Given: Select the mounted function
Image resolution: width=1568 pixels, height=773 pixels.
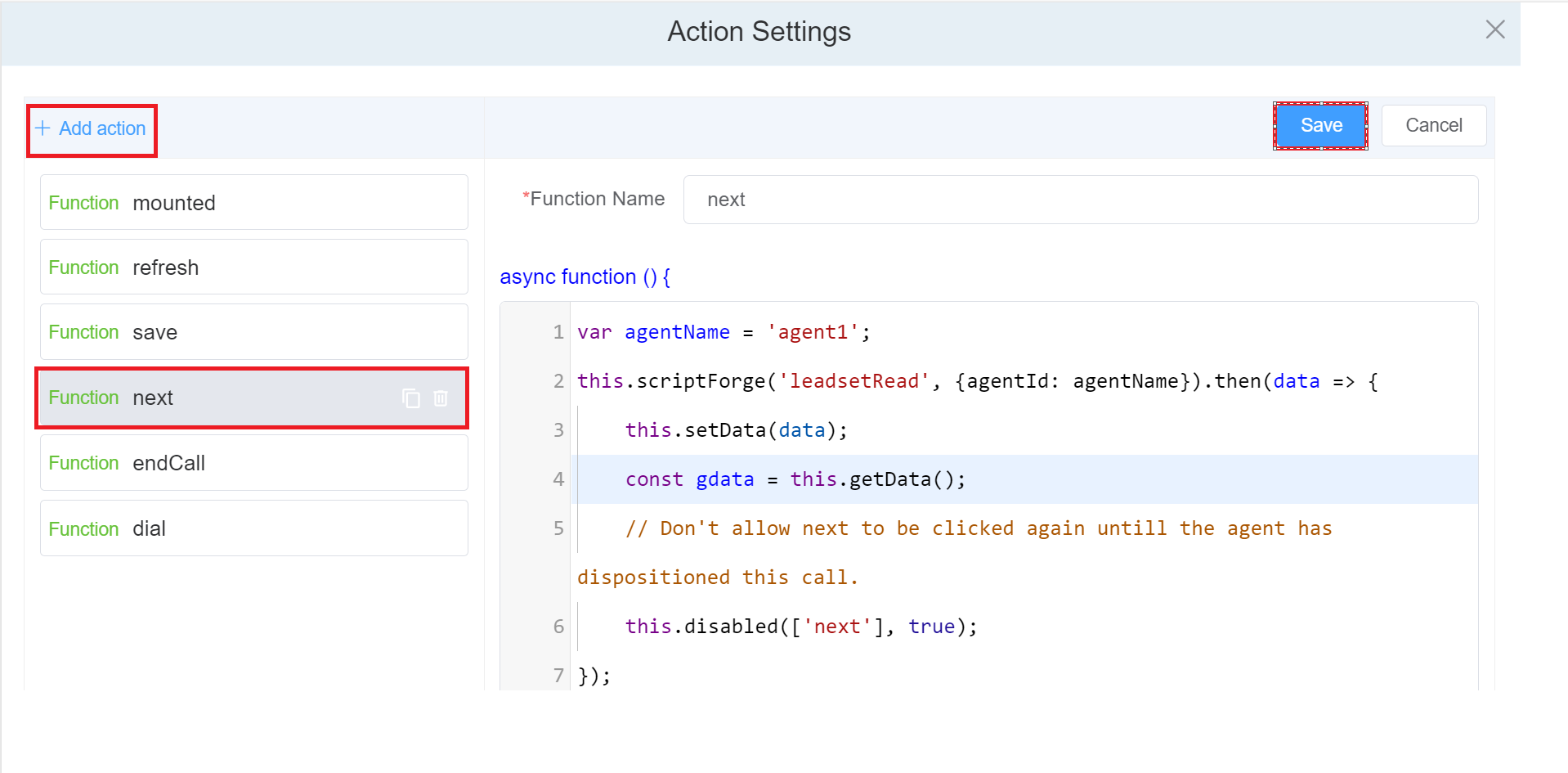Looking at the screenshot, I should point(253,203).
